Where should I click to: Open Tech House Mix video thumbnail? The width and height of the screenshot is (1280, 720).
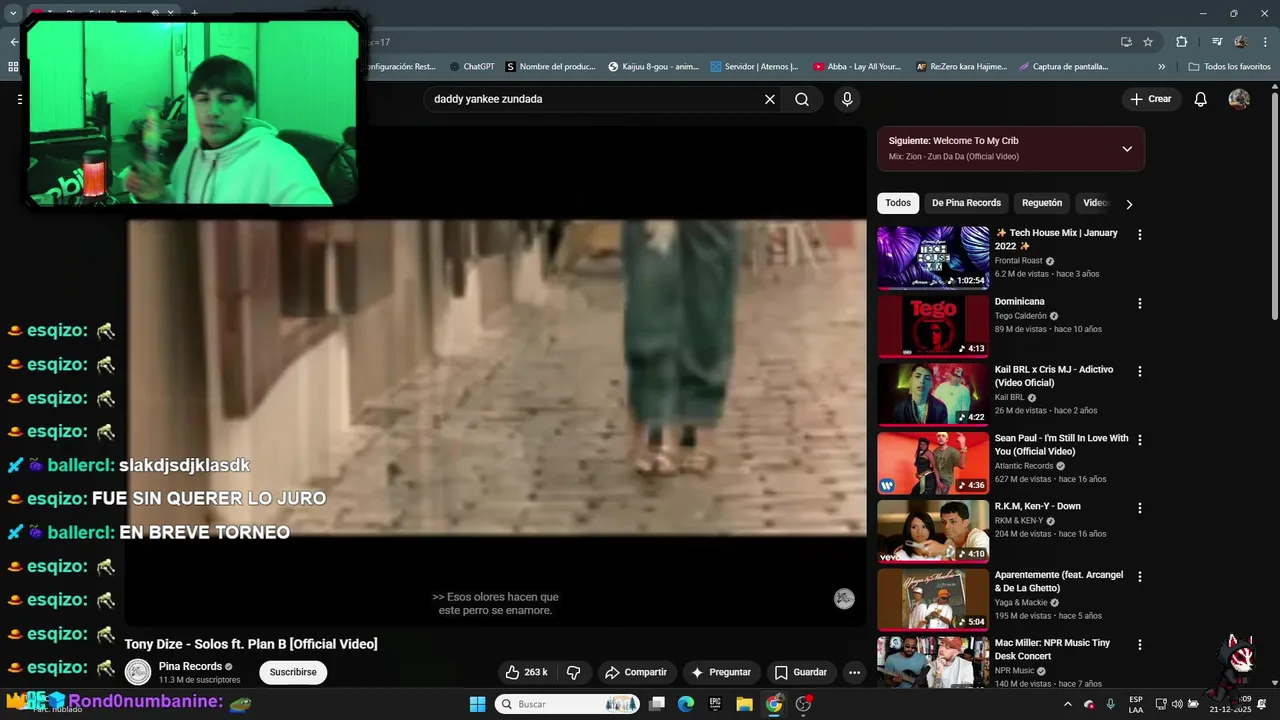pyautogui.click(x=933, y=258)
